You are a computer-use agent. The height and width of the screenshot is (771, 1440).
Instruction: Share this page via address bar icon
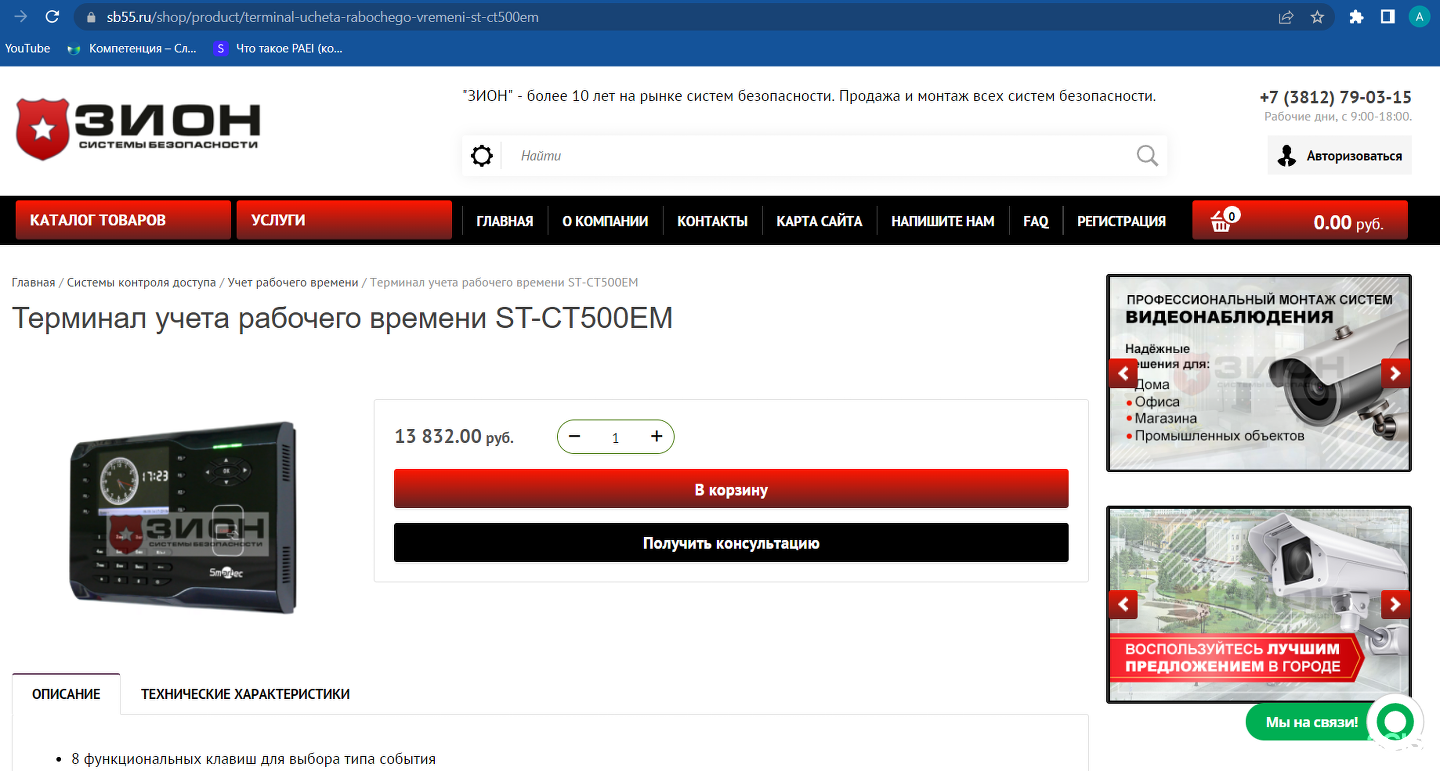click(x=1286, y=17)
